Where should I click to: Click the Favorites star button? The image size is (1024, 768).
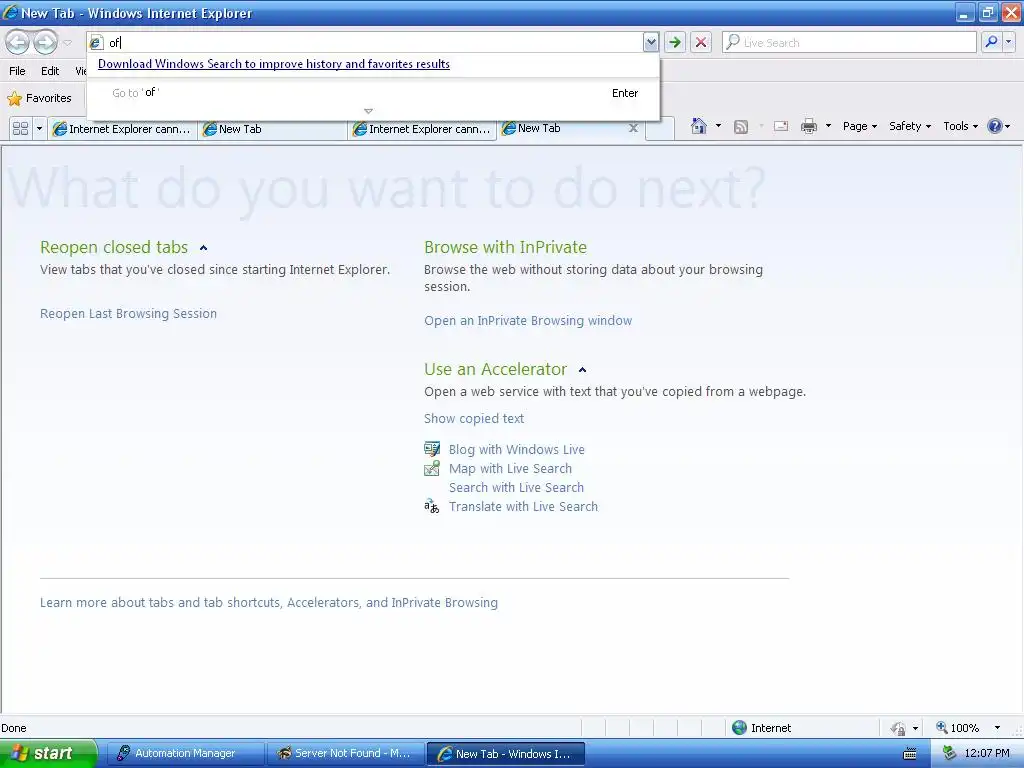[x=40, y=98]
